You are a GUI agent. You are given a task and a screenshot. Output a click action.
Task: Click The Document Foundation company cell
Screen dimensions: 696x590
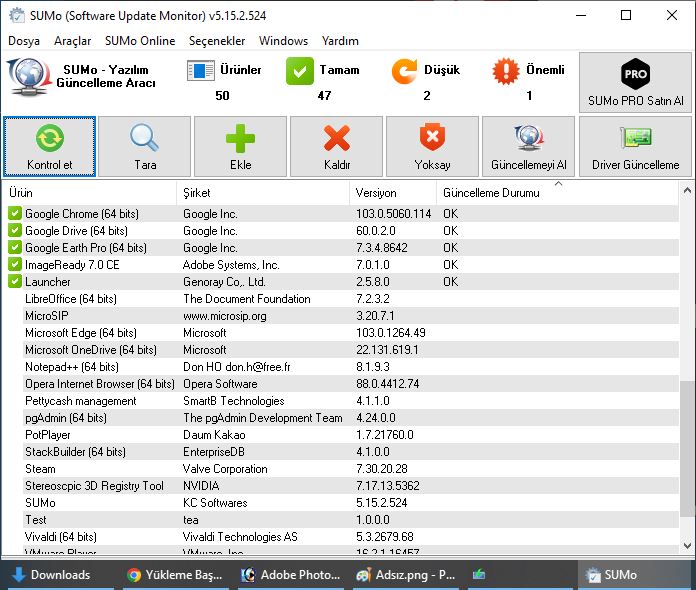click(247, 299)
